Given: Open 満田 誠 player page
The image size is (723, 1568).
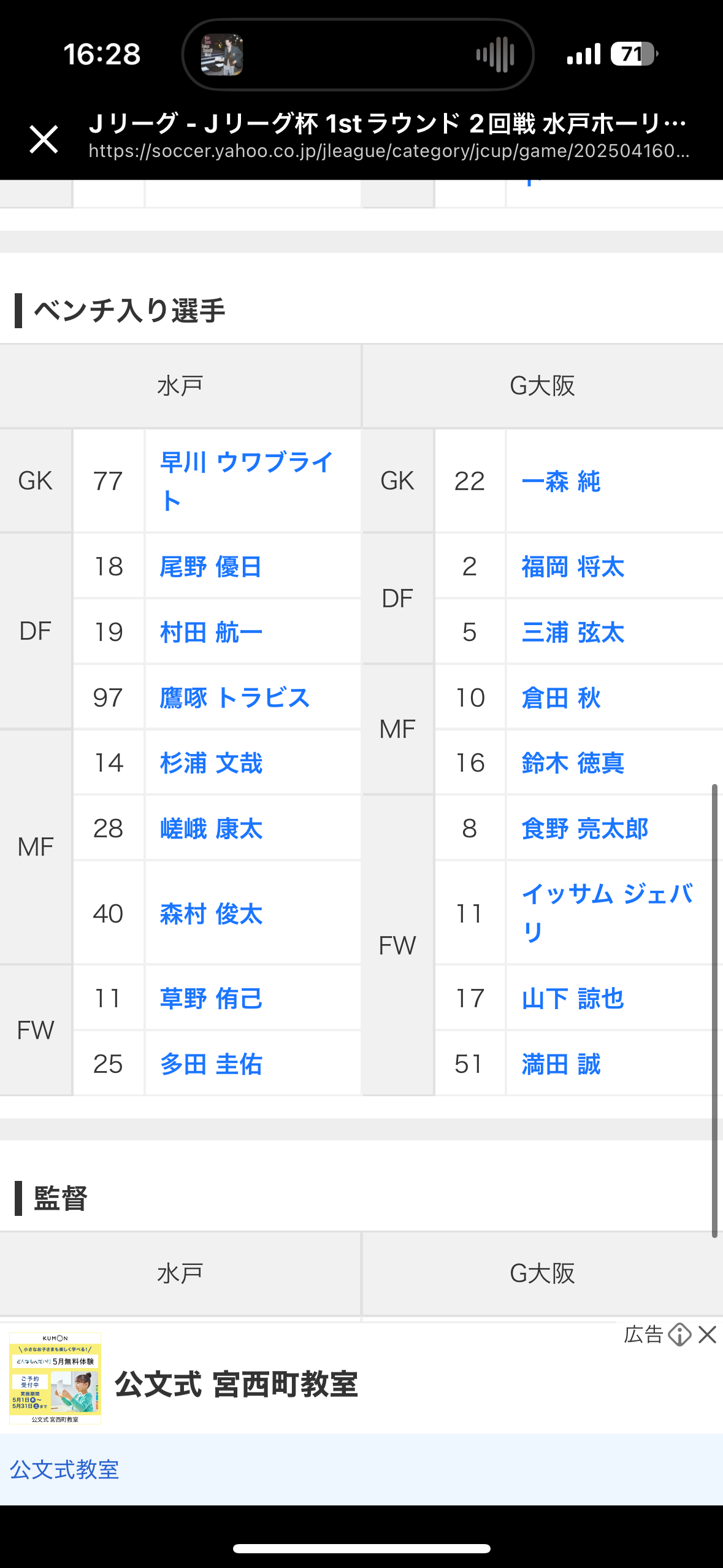Looking at the screenshot, I should point(561,1064).
